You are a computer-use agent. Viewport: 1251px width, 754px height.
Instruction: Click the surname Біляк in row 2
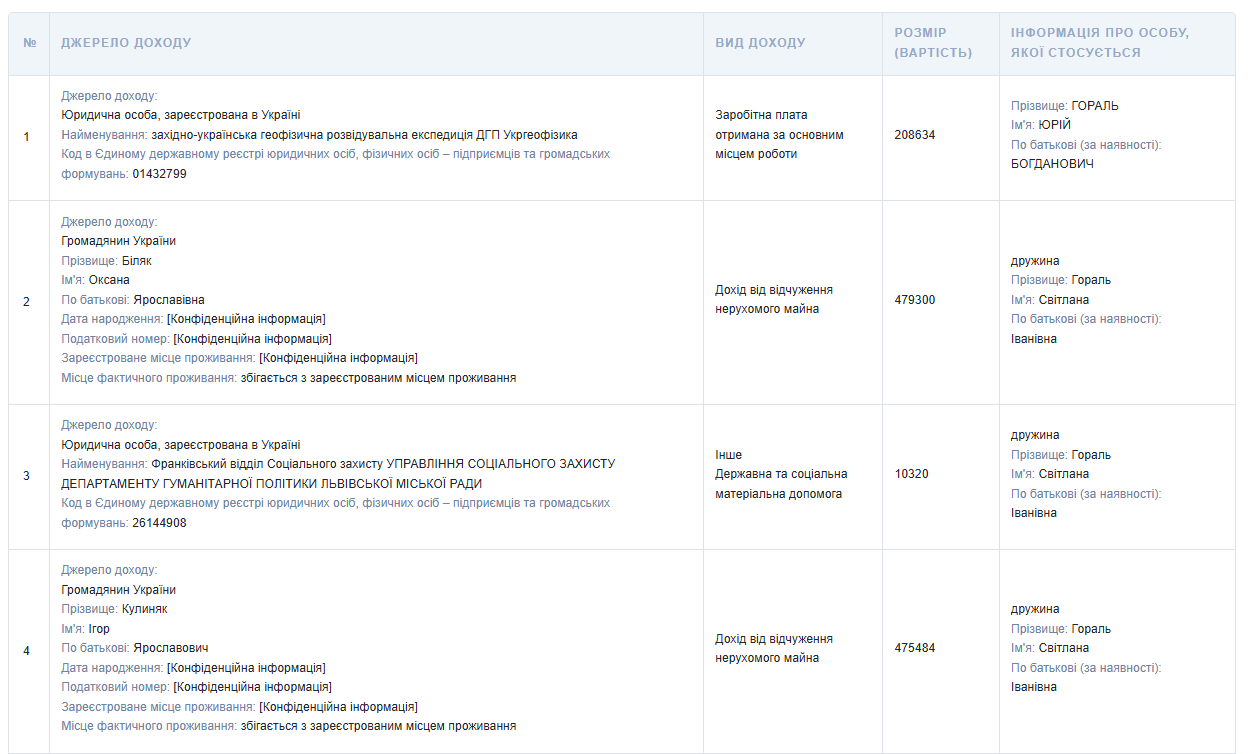136,261
